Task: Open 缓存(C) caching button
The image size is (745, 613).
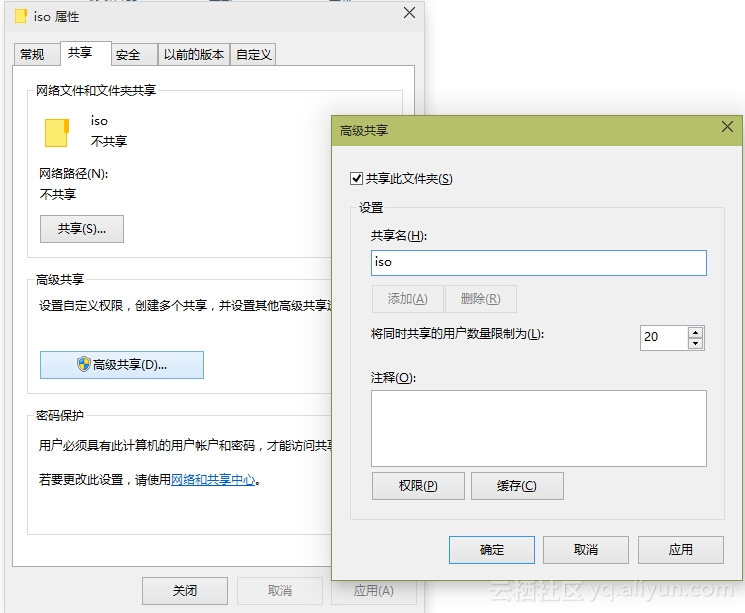Action: 517,486
